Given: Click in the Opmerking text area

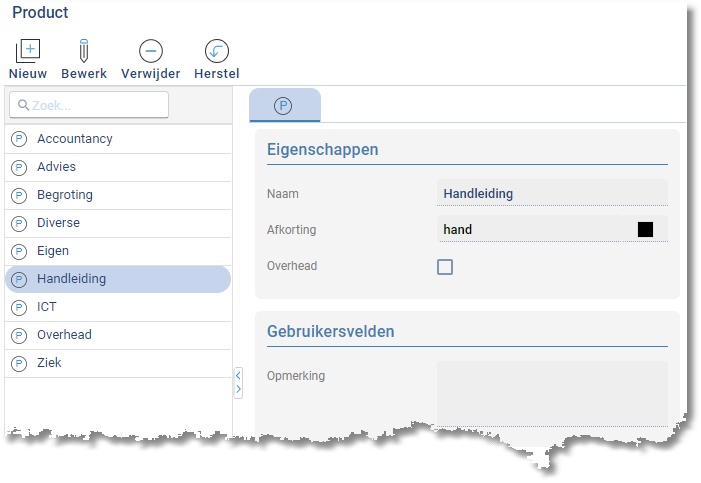Looking at the screenshot, I should (551, 393).
